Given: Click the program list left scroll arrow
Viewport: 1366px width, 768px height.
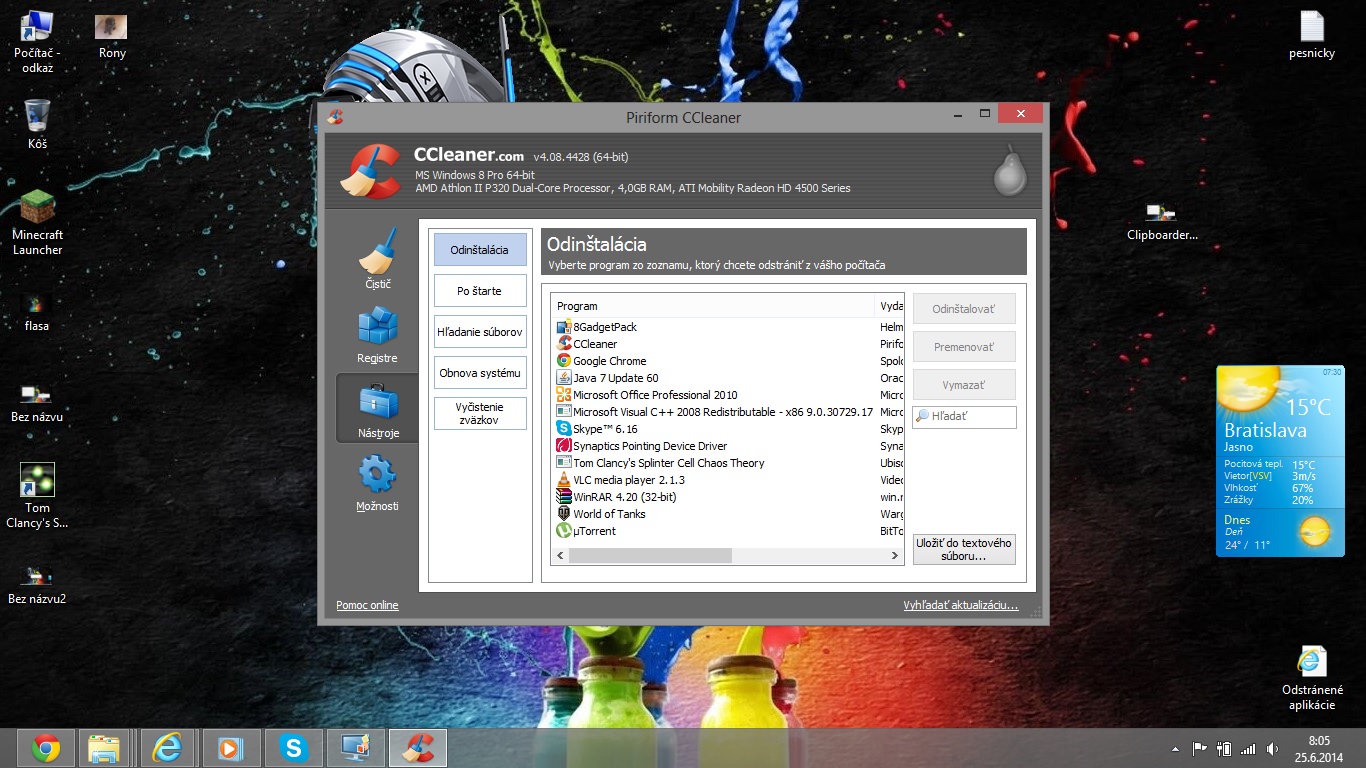Looking at the screenshot, I should coord(560,555).
